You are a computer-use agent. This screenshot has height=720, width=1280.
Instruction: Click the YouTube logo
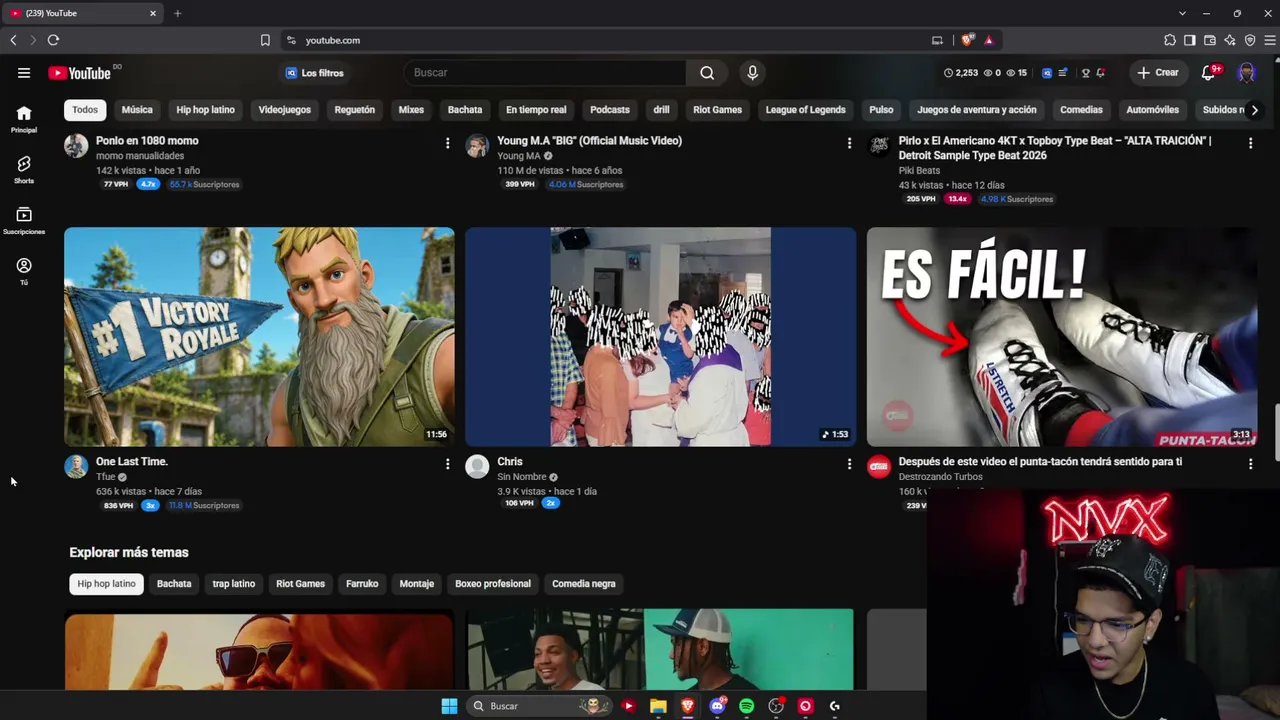pyautogui.click(x=80, y=73)
